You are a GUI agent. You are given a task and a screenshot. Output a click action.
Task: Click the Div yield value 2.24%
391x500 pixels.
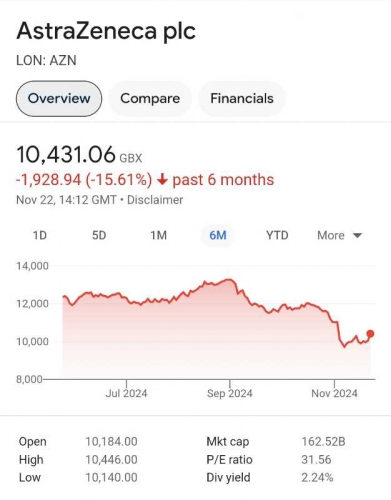(x=317, y=477)
